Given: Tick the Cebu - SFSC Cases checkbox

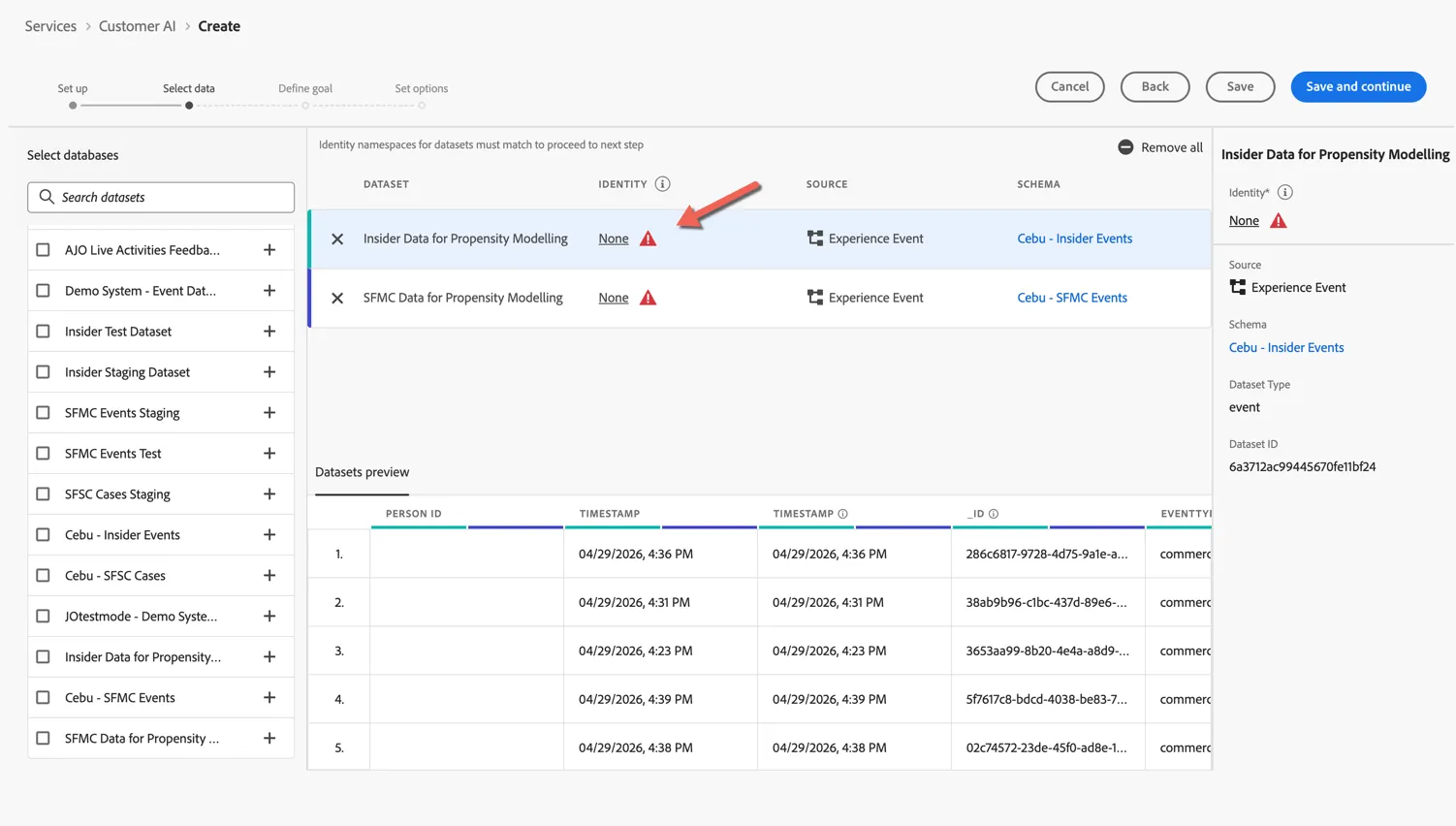Looking at the screenshot, I should pyautogui.click(x=43, y=576).
